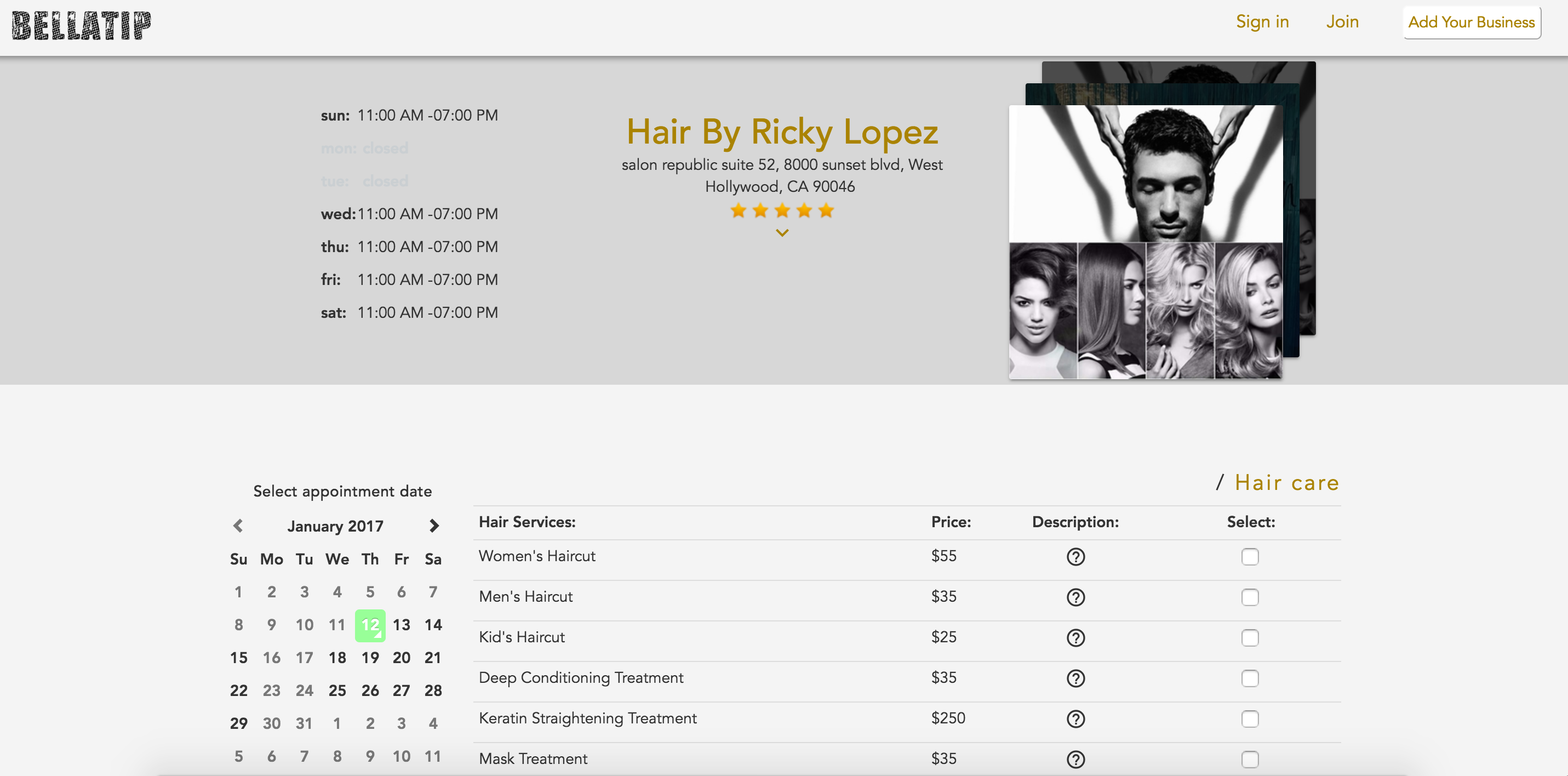Viewport: 1568px width, 776px height.
Task: Click the salon address text
Action: [x=782, y=175]
